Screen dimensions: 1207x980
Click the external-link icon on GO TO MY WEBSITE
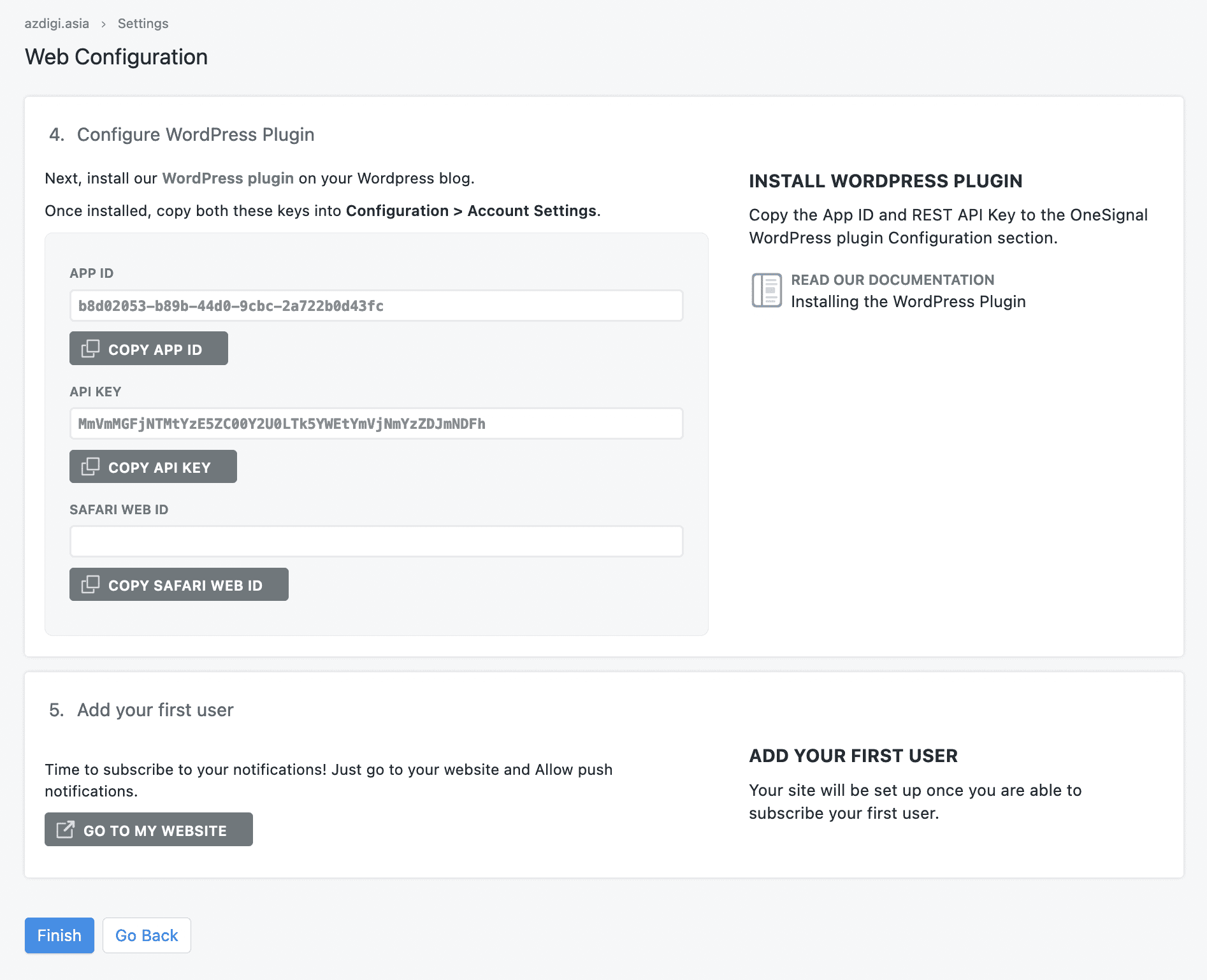[x=65, y=830]
